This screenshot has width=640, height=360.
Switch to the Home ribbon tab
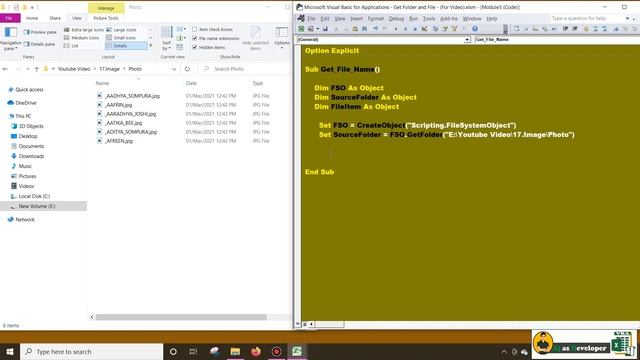click(32, 18)
